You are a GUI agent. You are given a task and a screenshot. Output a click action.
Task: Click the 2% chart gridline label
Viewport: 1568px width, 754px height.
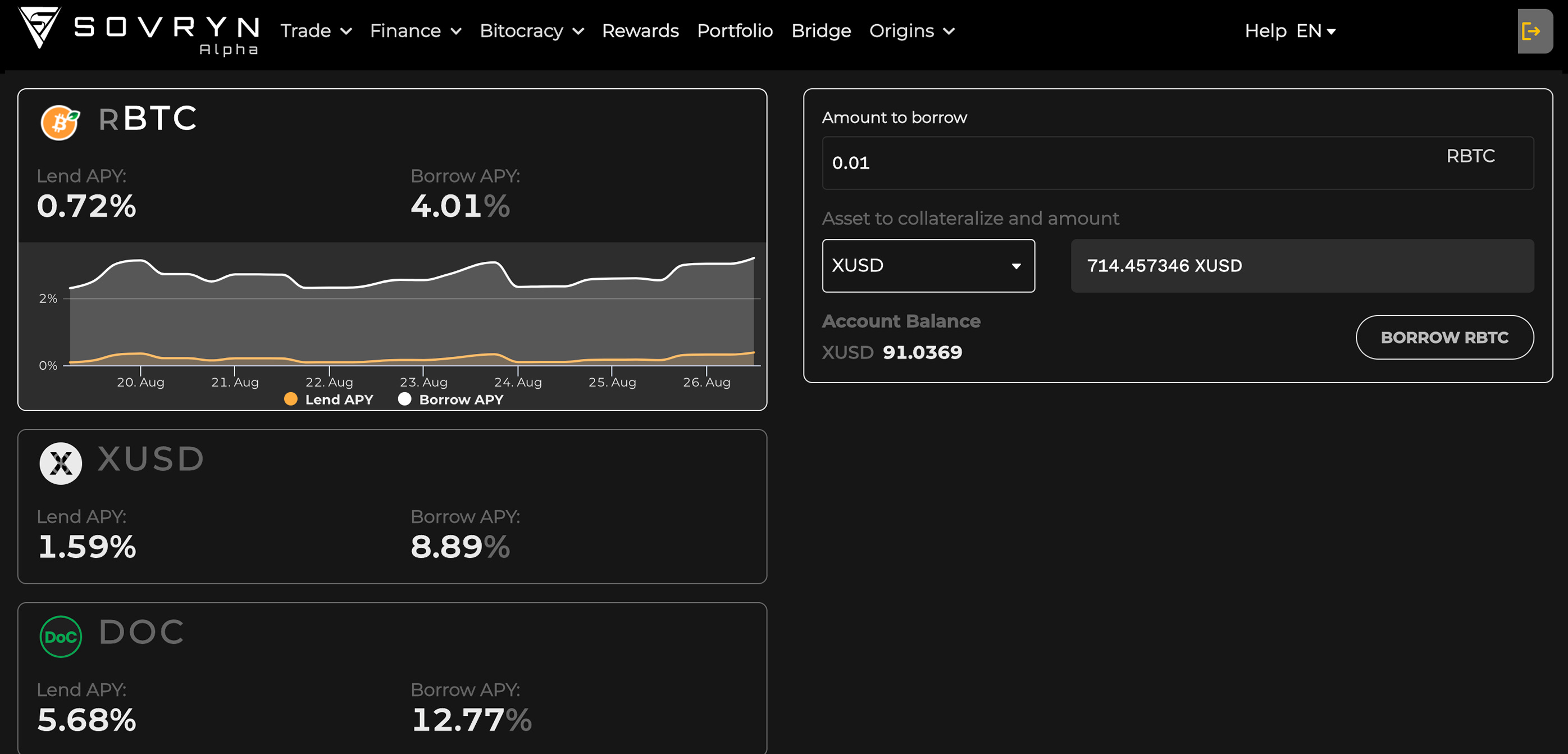tap(48, 298)
